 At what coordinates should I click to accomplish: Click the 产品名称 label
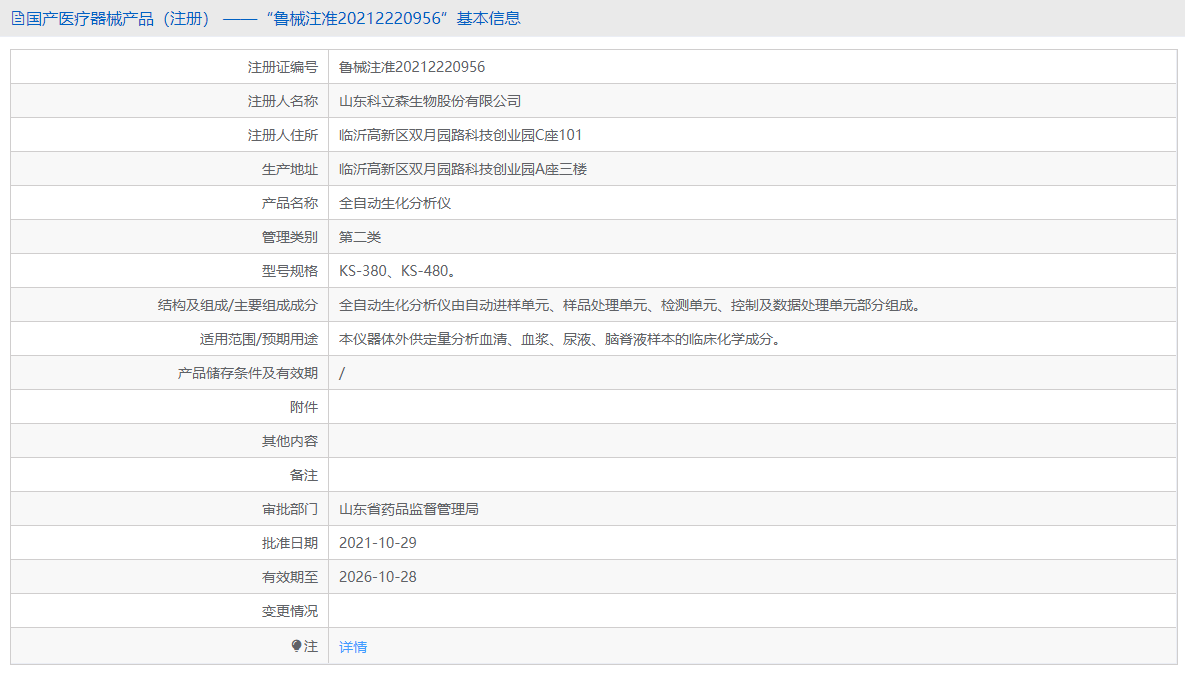pos(289,203)
